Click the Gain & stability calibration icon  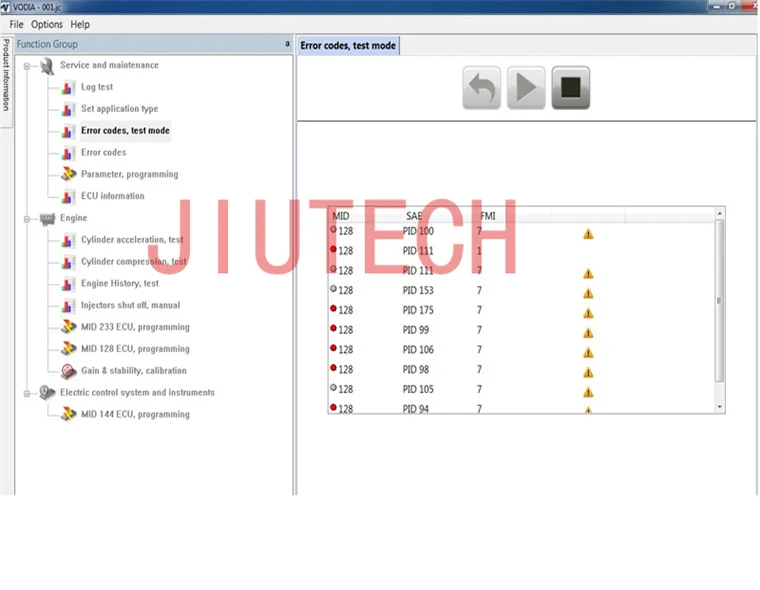pos(68,371)
